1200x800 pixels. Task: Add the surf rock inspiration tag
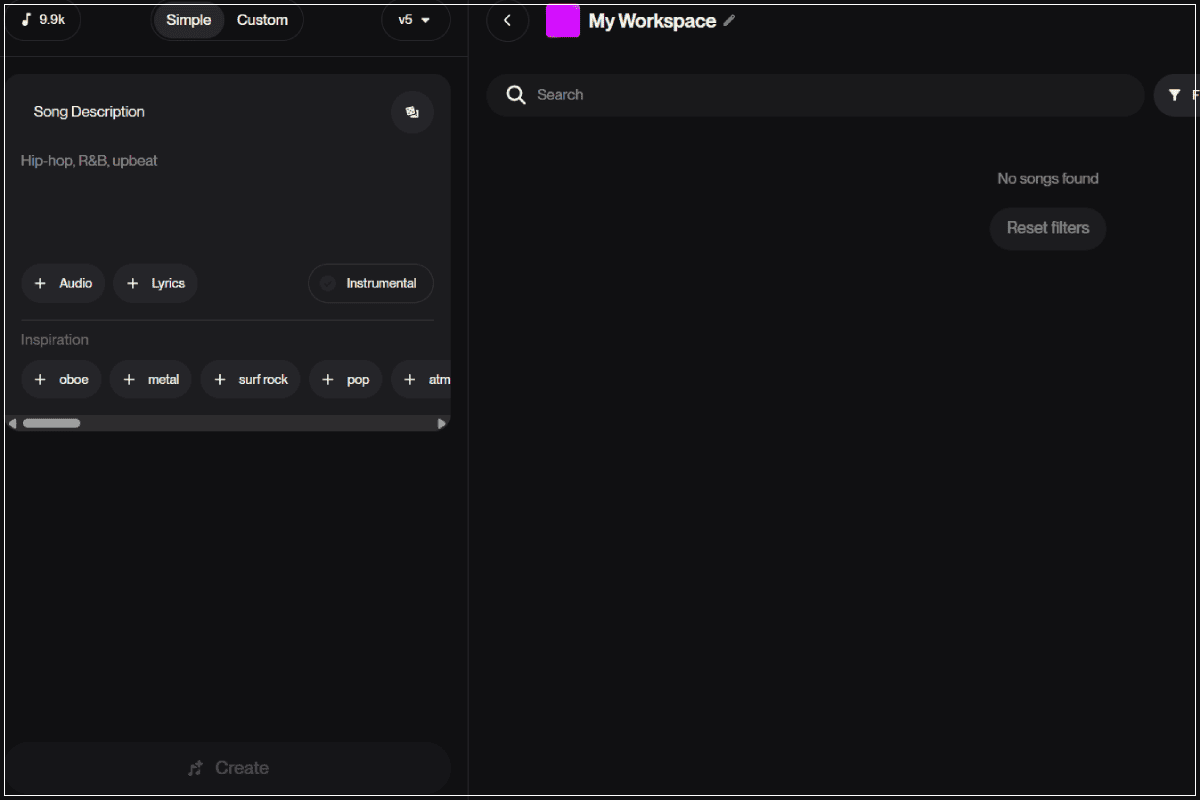click(x=250, y=379)
